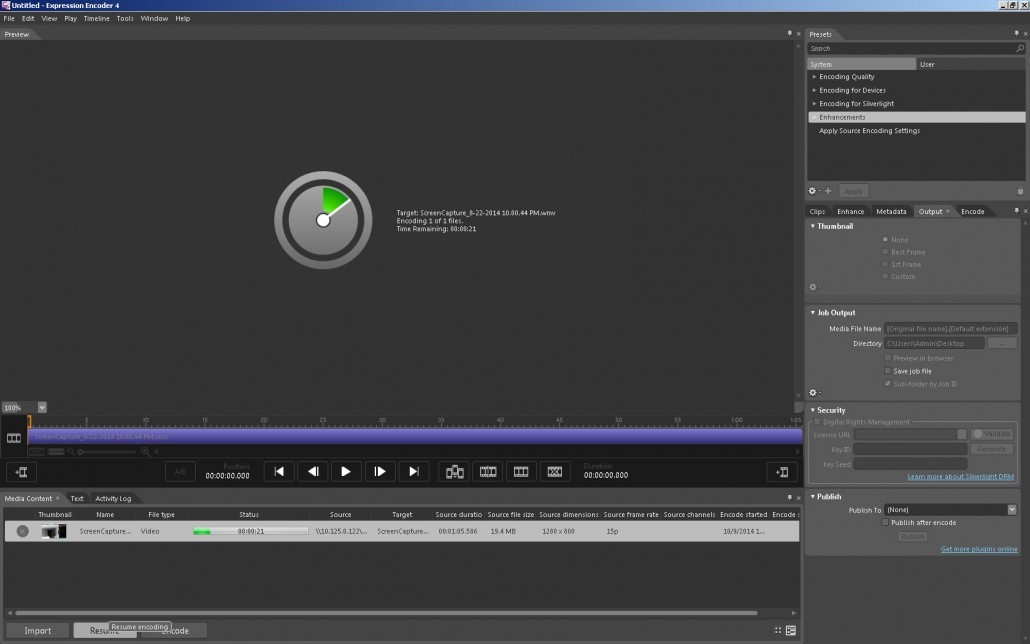Click the remove segment X filmstrip icon
Image resolution: width=1030 pixels, height=644 pixels.
[x=554, y=472]
